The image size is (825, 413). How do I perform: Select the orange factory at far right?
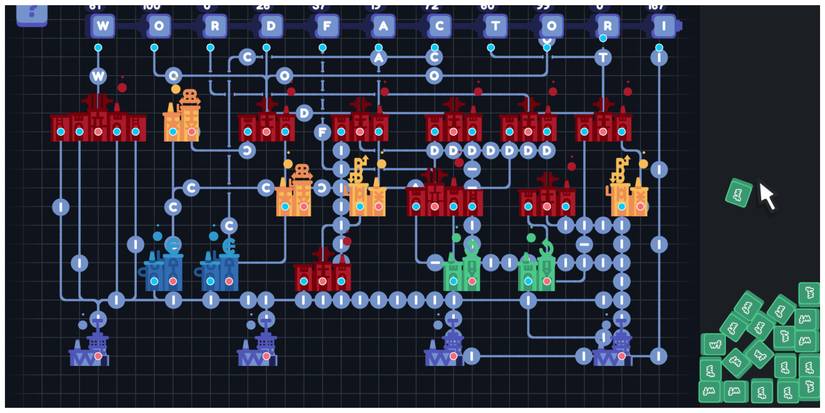point(630,190)
